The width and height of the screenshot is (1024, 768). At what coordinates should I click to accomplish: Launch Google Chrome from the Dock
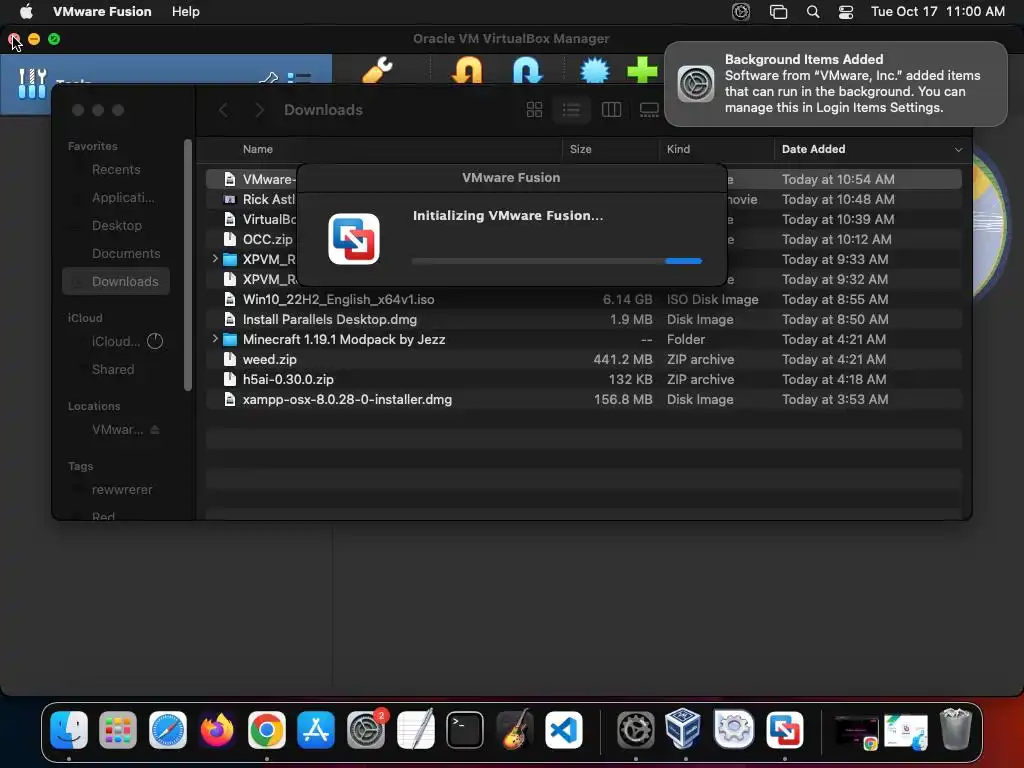(266, 729)
